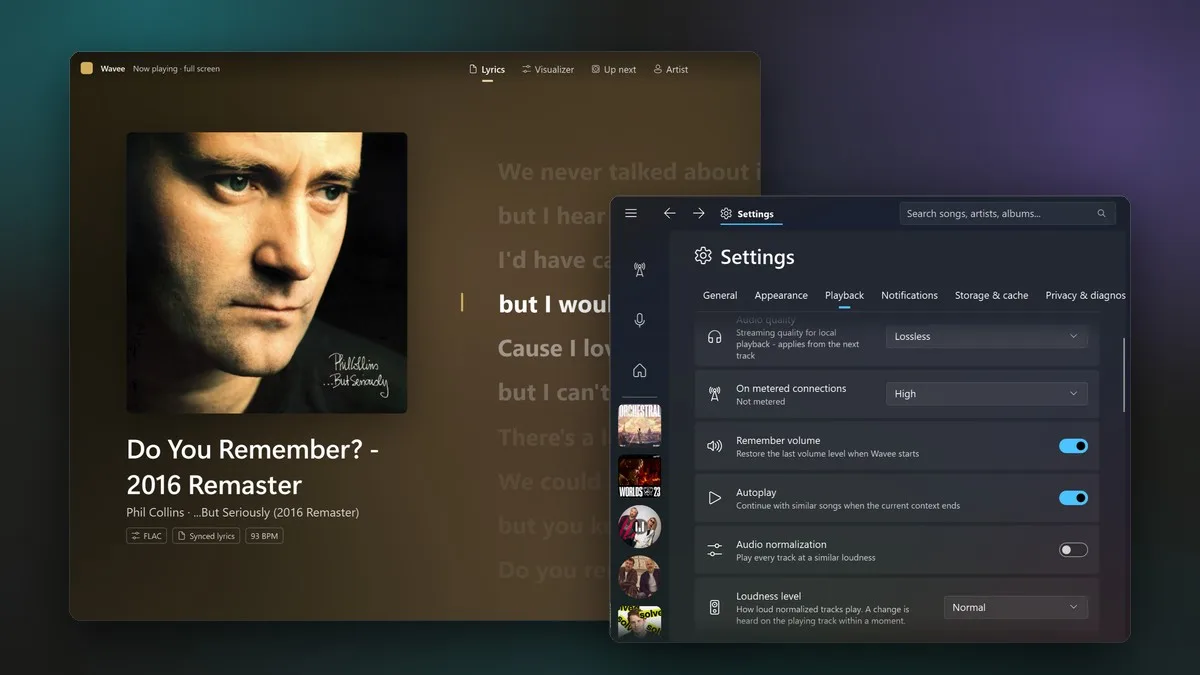
Task: Click the Wavee logo in player window
Action: pos(87,69)
